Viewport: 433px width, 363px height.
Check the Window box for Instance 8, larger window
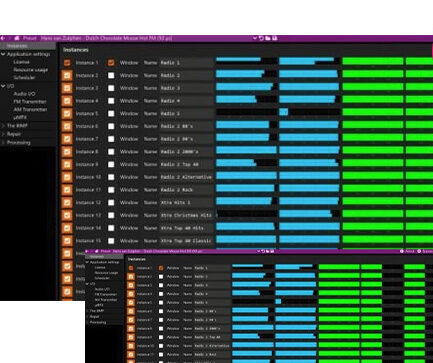click(111, 152)
